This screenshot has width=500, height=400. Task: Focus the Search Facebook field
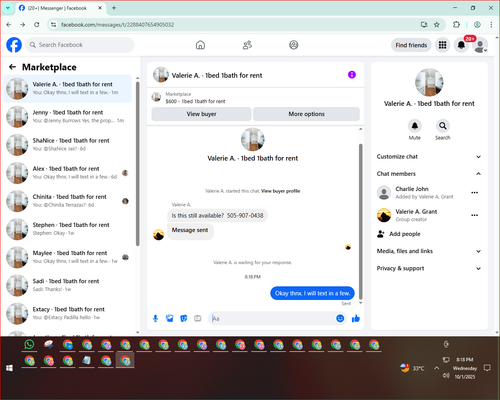point(80,45)
